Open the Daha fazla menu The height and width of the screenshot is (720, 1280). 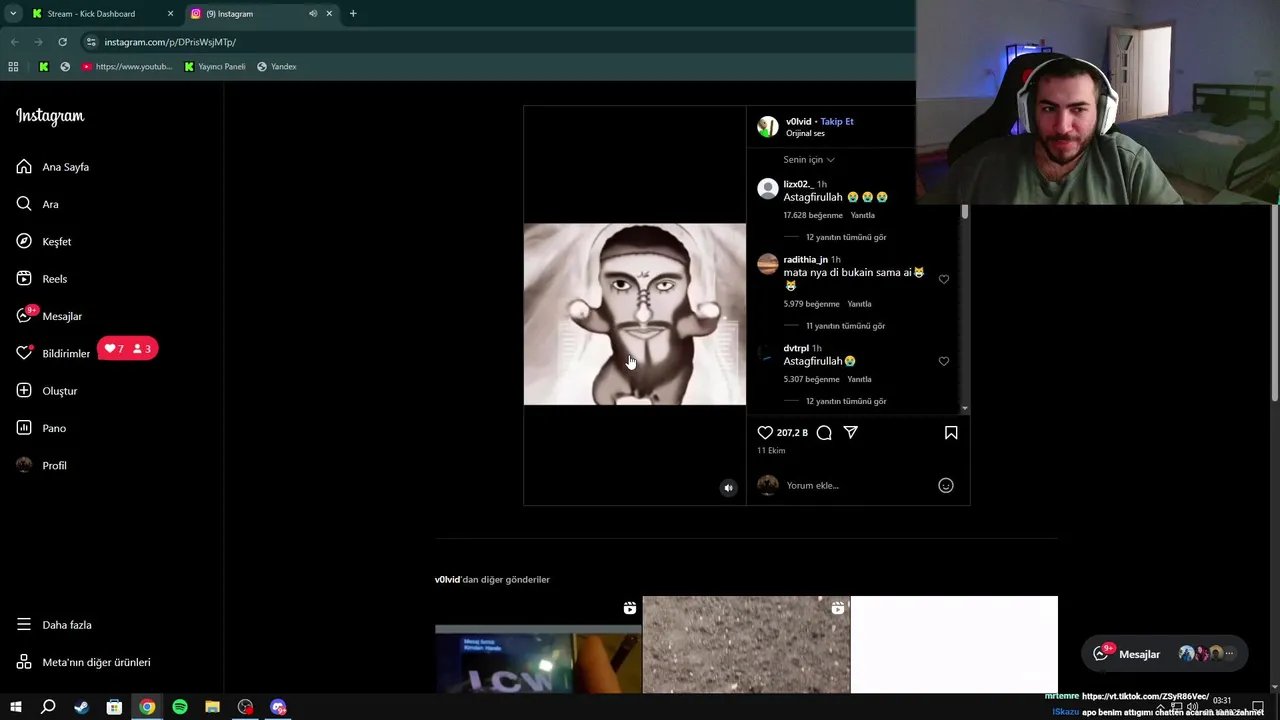54,625
